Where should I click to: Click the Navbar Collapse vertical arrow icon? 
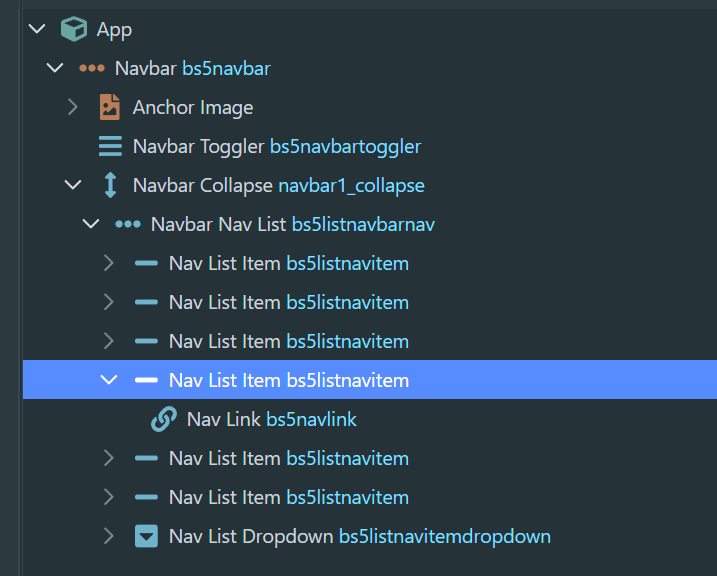[110, 185]
